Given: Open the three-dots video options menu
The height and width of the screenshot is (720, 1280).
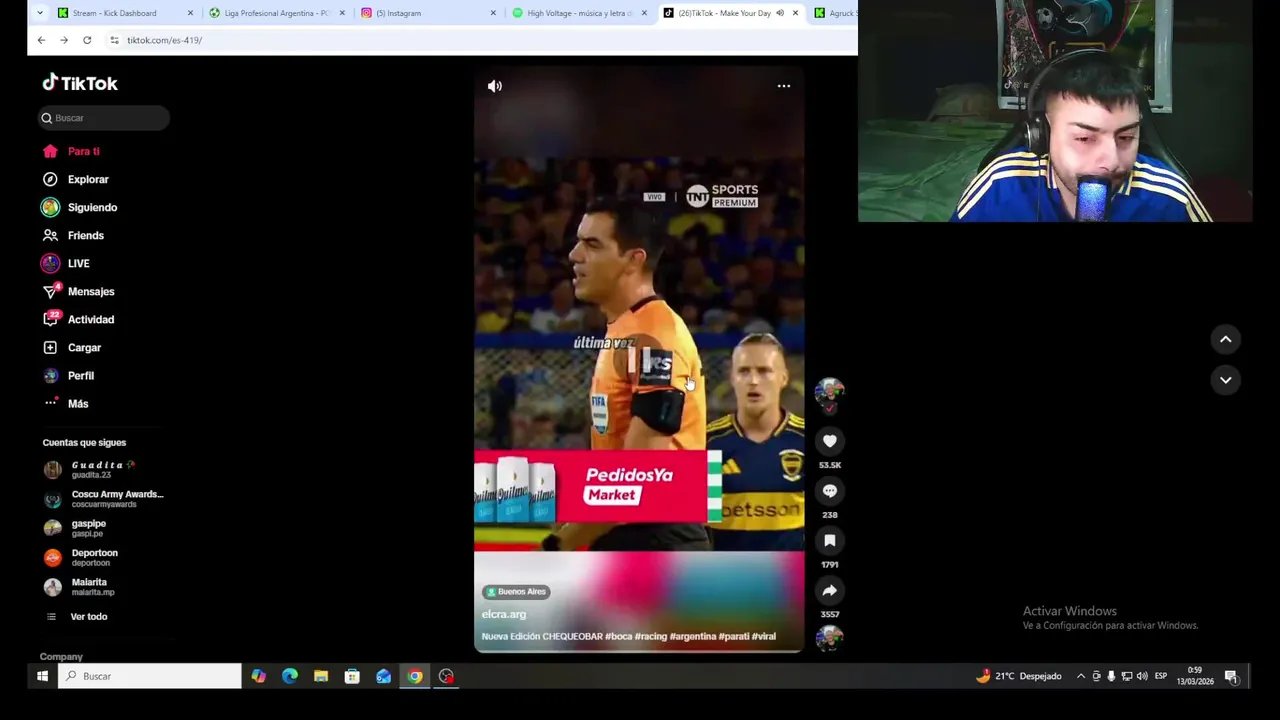Looking at the screenshot, I should 784,86.
